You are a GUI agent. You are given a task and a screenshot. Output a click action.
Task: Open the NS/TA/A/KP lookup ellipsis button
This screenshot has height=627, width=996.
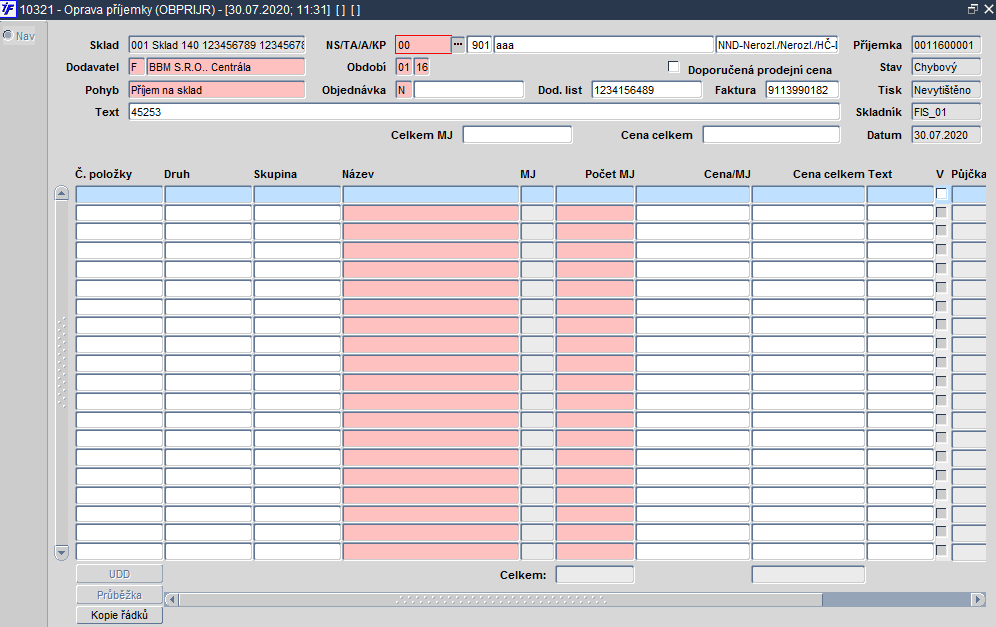[458, 44]
